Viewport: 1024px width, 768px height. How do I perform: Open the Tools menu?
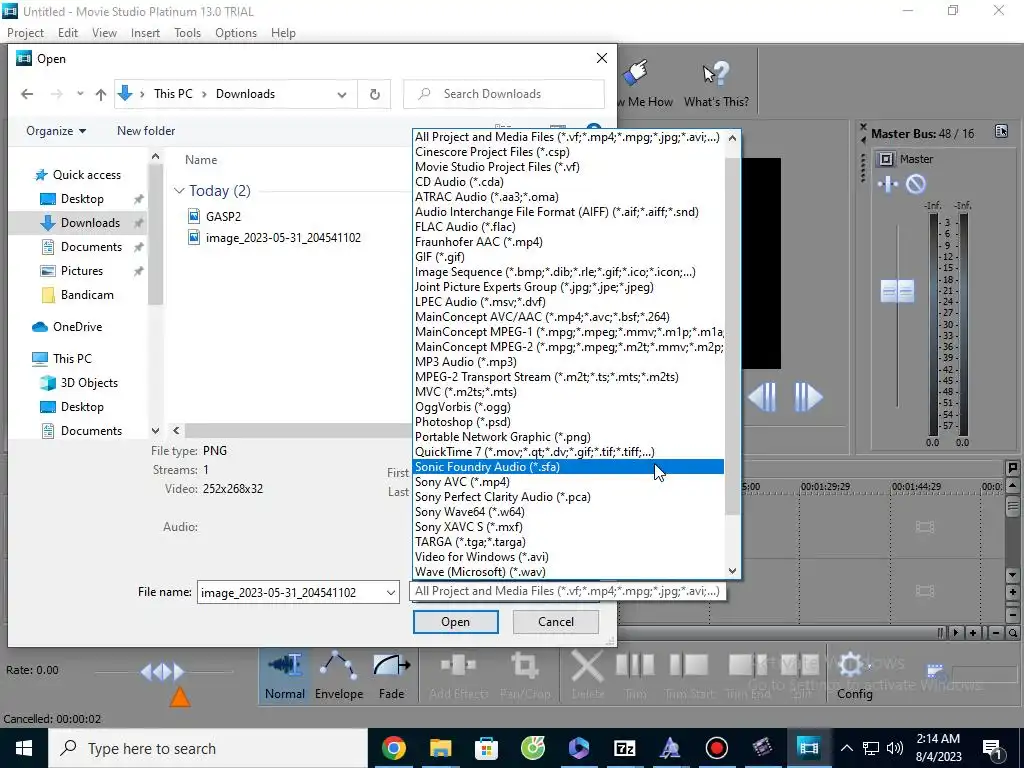point(187,33)
